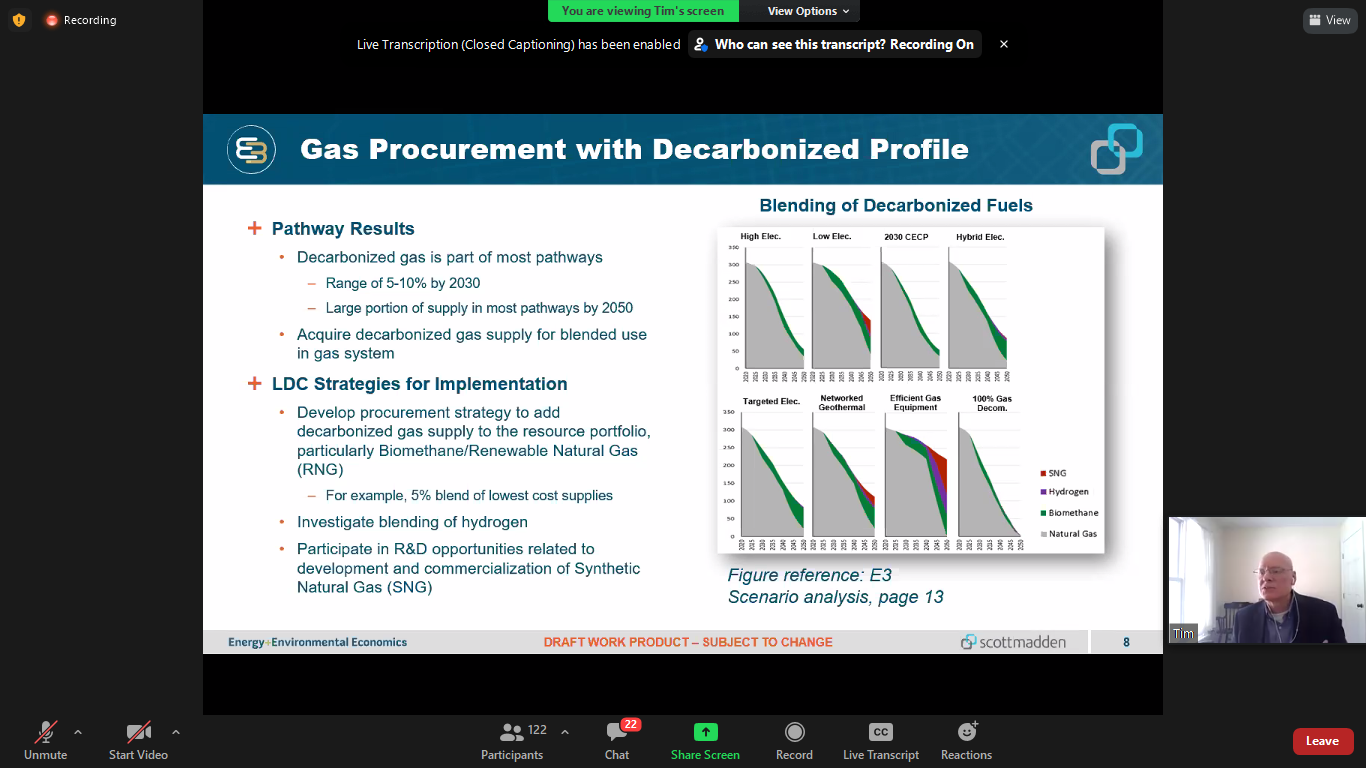
Task: Click the red SNG legend swatch
Action: click(1043, 473)
